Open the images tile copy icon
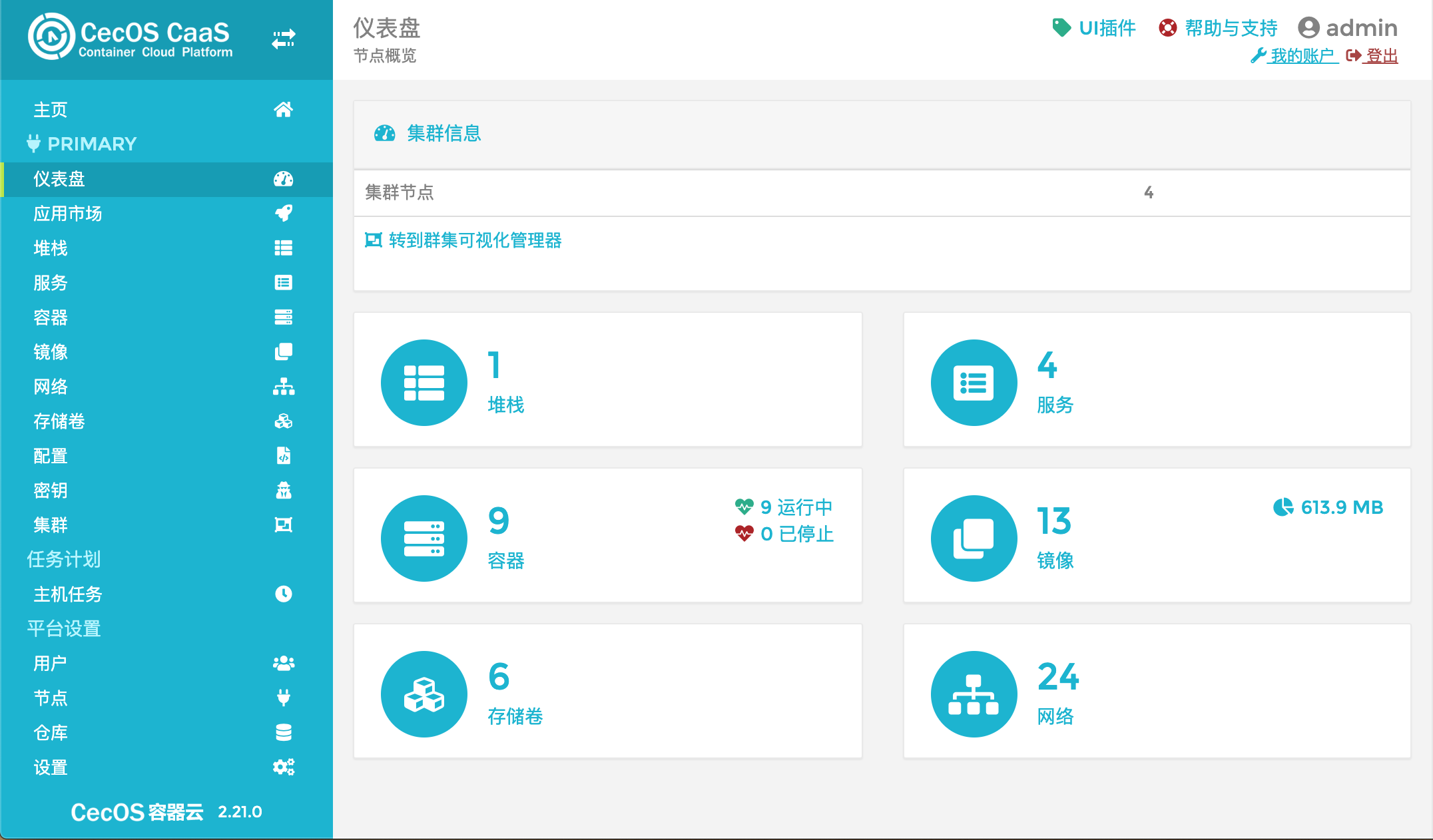This screenshot has height=840, width=1433. tap(973, 538)
